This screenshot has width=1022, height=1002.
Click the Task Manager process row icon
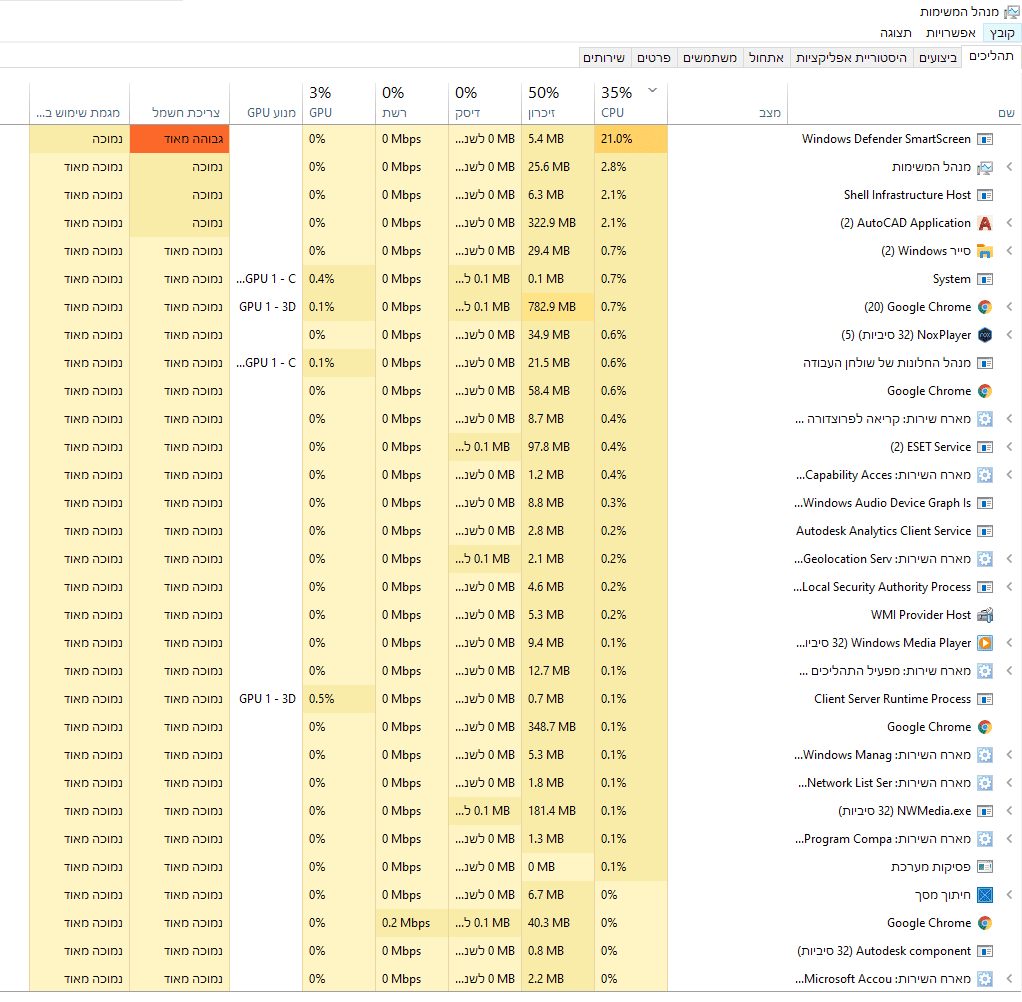985,167
